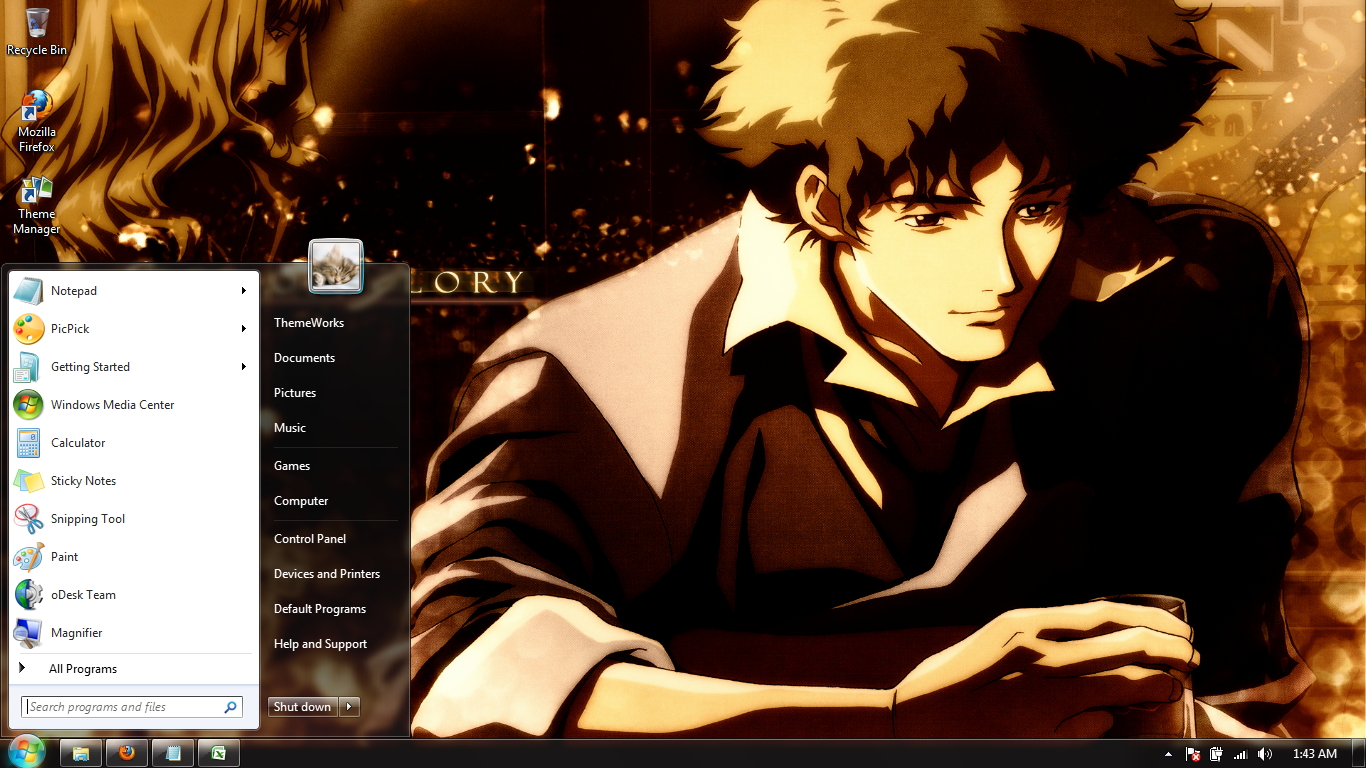Open the notepad taskbar icon

(x=173, y=754)
